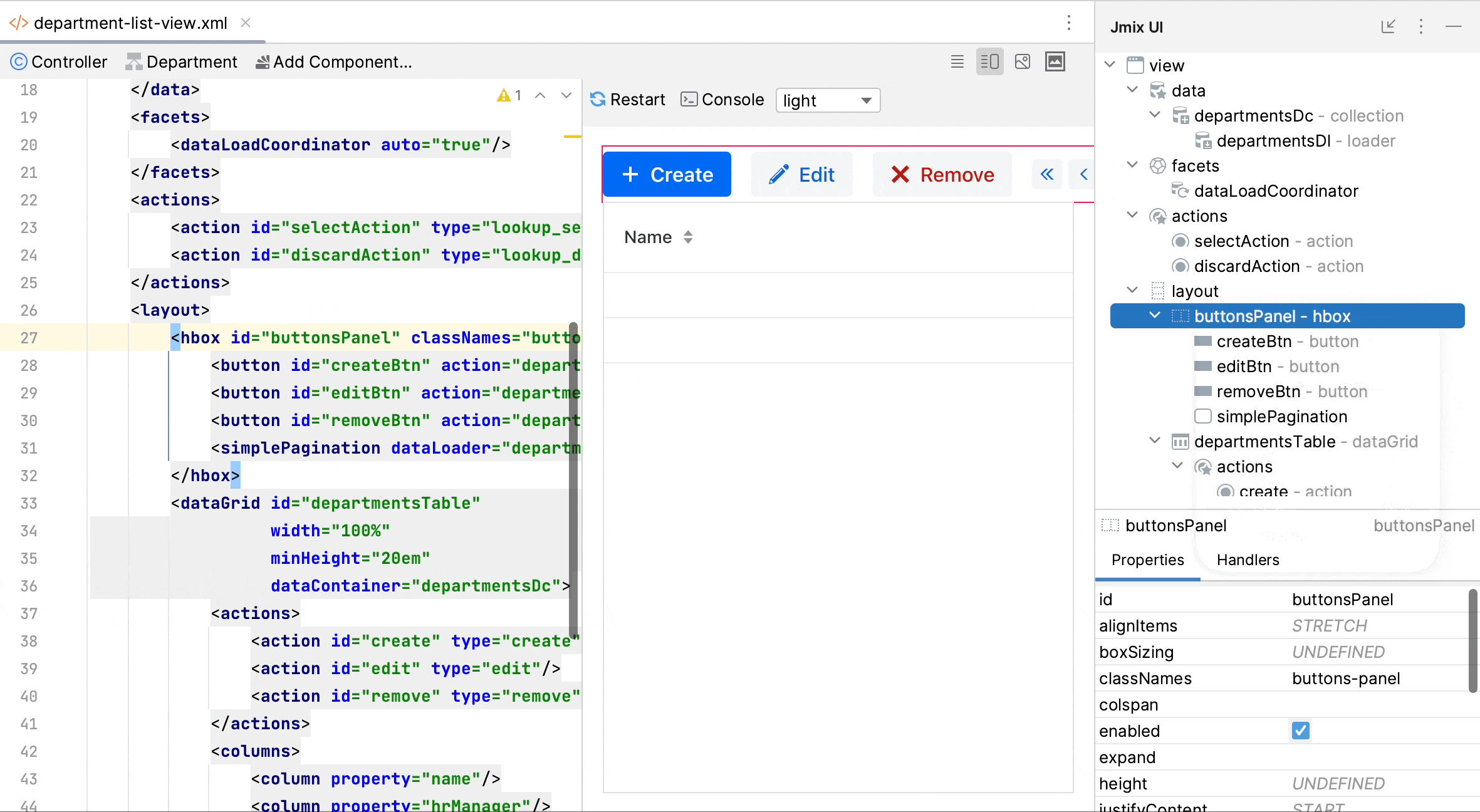The image size is (1480, 812).
Task: Click the properties panel vertical scrollbar
Action: [1472, 639]
